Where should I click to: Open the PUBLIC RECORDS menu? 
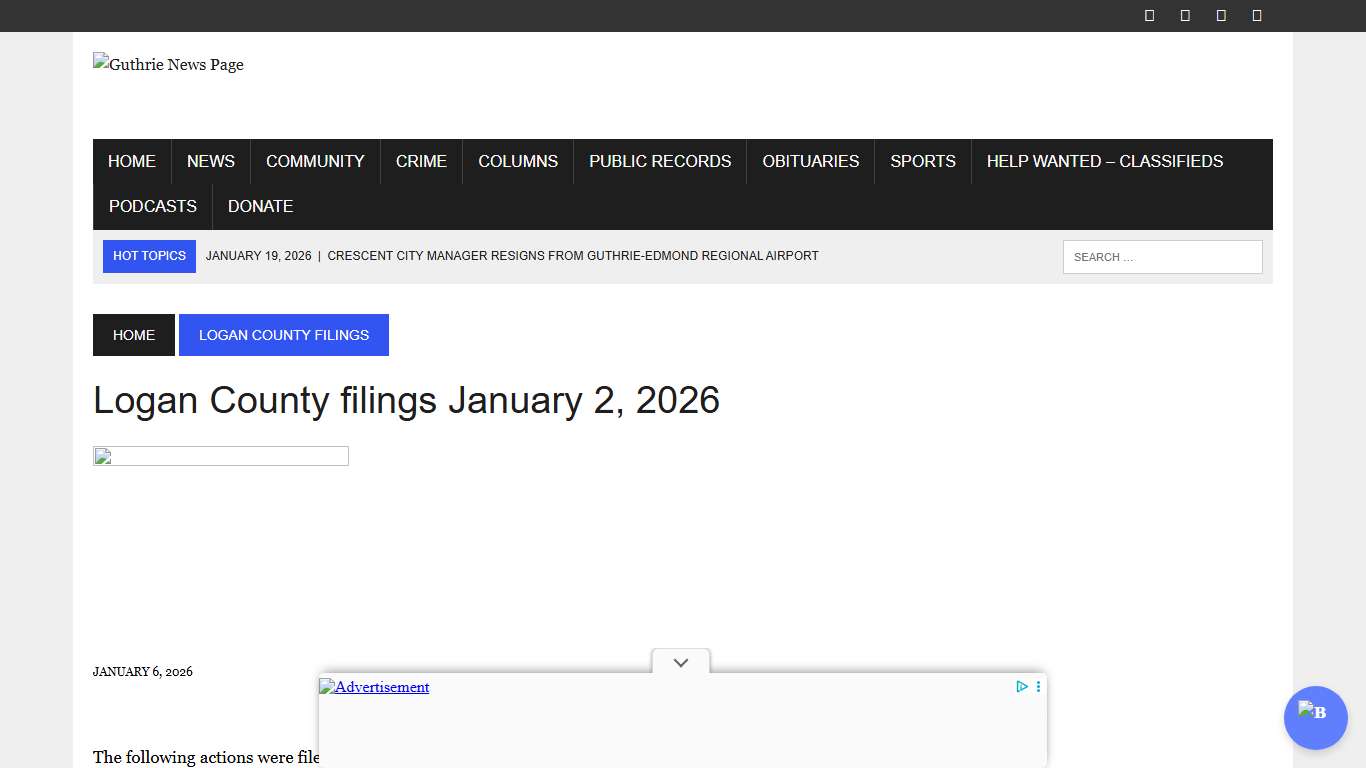click(x=659, y=161)
